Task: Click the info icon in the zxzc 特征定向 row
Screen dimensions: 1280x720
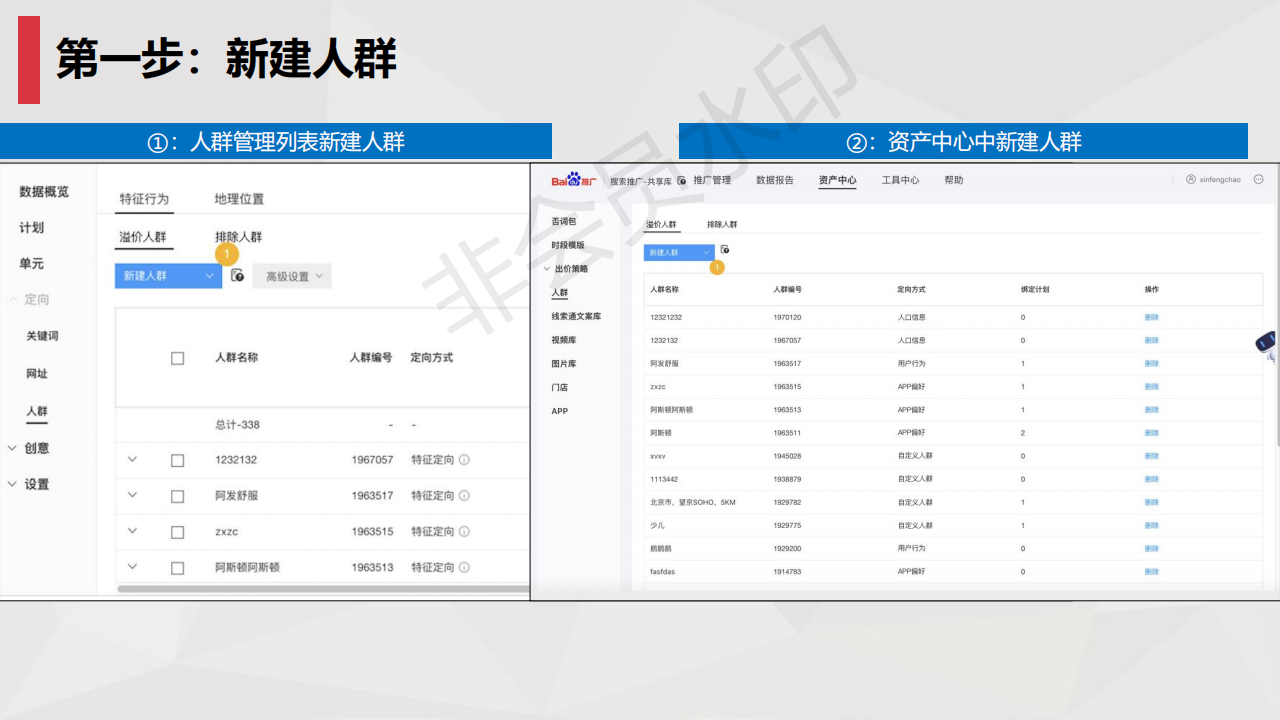Action: (464, 532)
